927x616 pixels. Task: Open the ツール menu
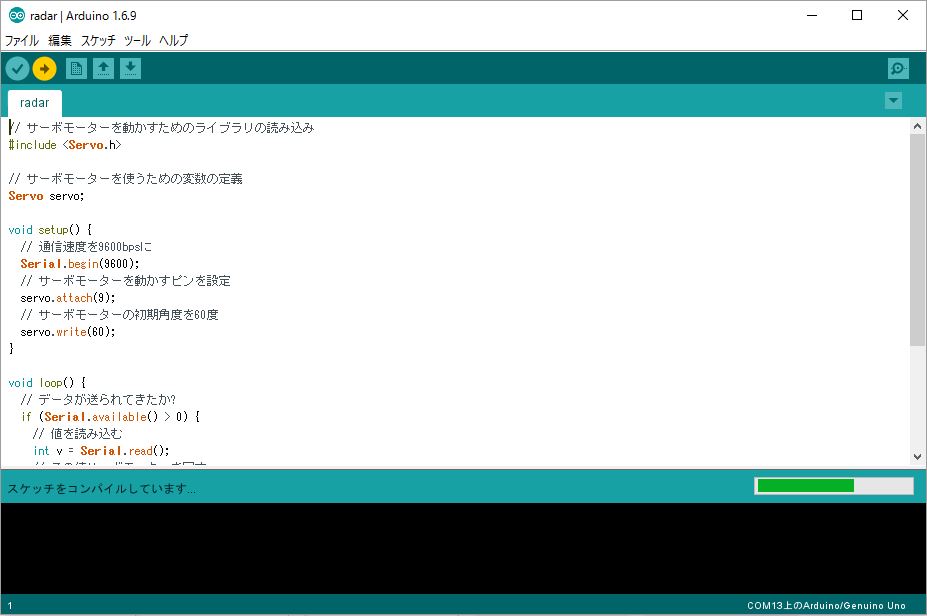137,40
